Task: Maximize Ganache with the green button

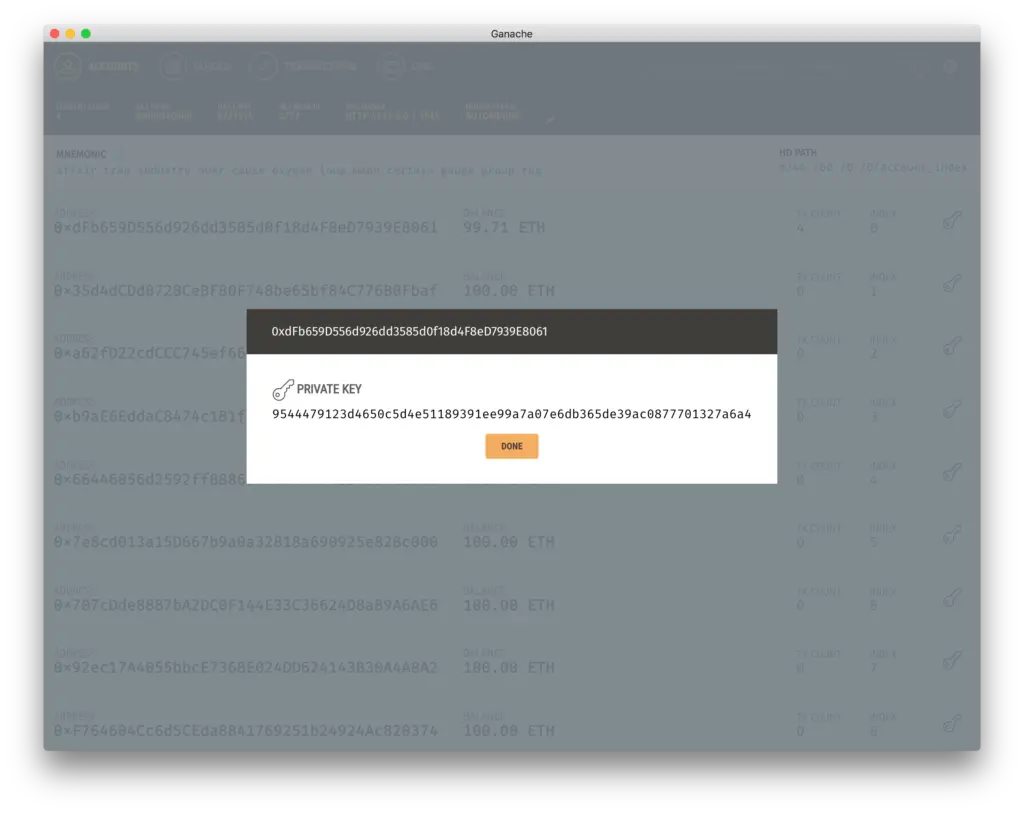Action: [x=86, y=33]
